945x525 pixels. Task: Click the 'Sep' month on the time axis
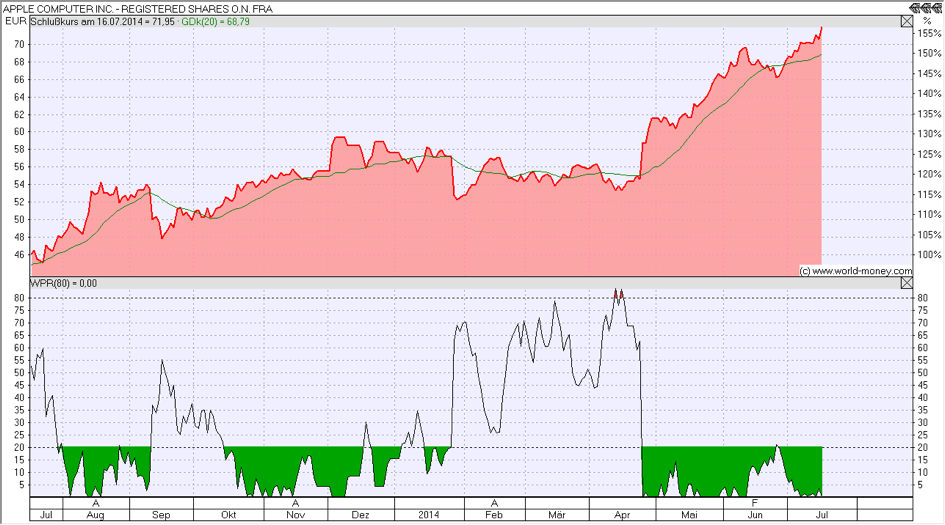point(161,515)
